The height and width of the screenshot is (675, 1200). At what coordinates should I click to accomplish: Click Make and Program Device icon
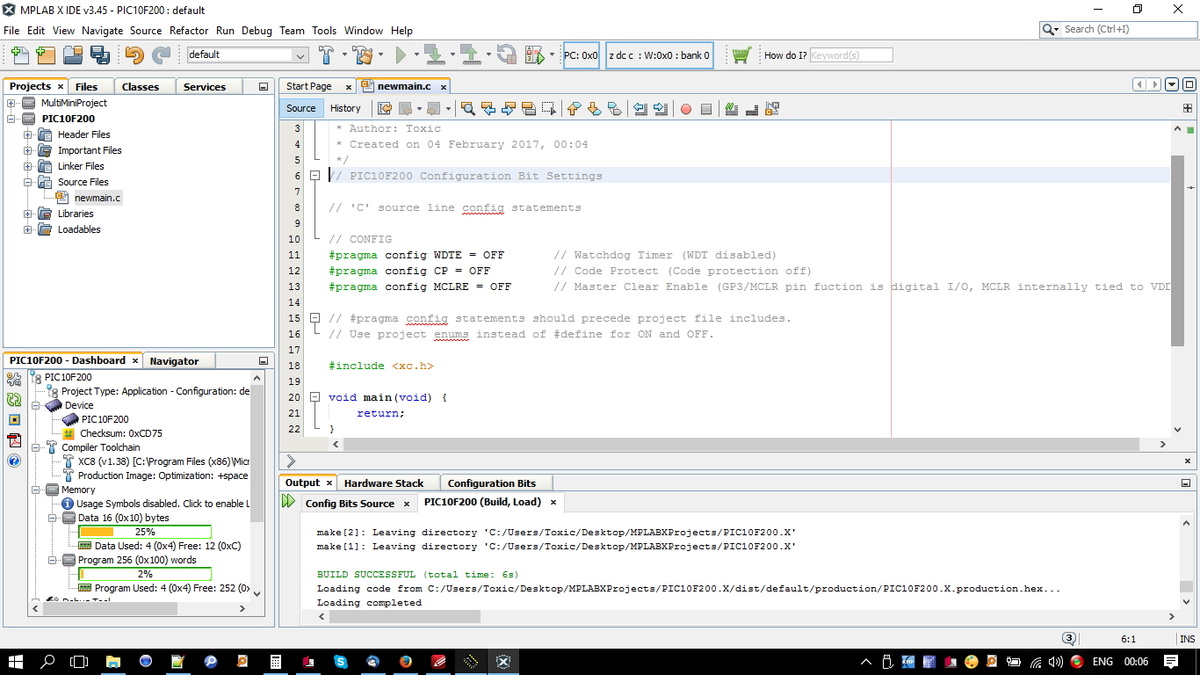pos(433,55)
